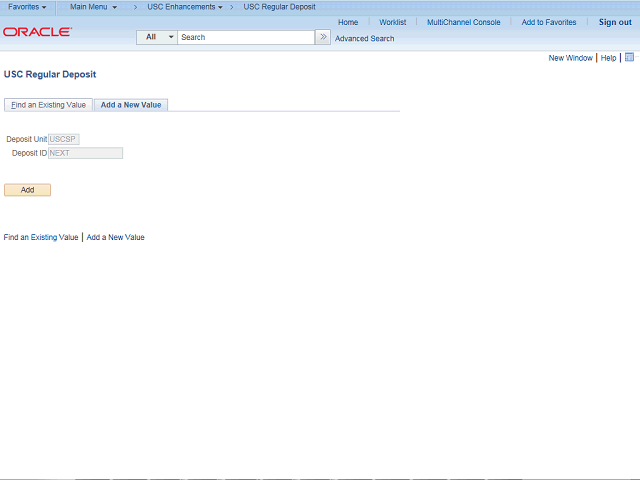Click the Deposit Unit label
This screenshot has height=480, width=640.
click(x=27, y=139)
